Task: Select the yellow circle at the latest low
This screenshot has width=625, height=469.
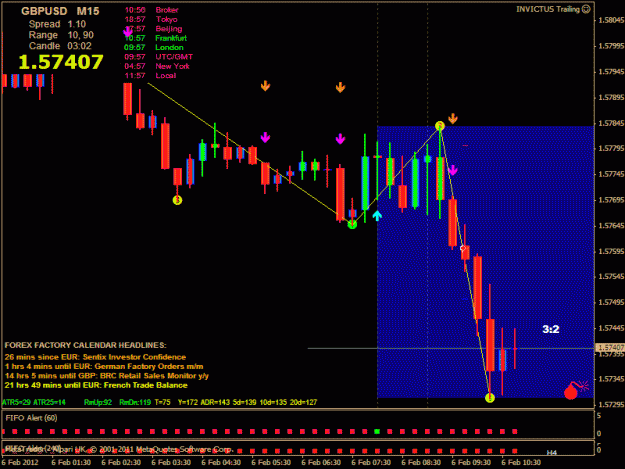Action: 490,398
